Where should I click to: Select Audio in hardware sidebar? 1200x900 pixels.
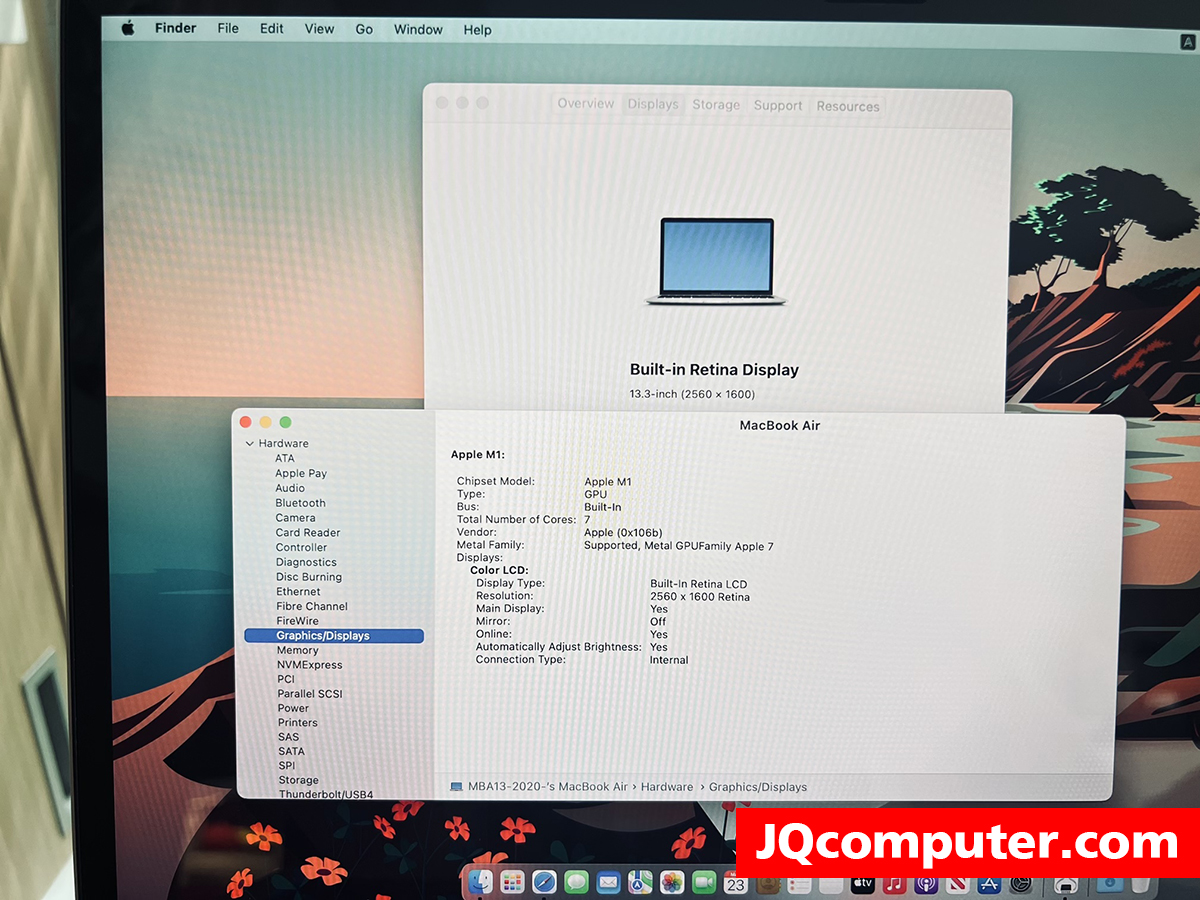[290, 488]
